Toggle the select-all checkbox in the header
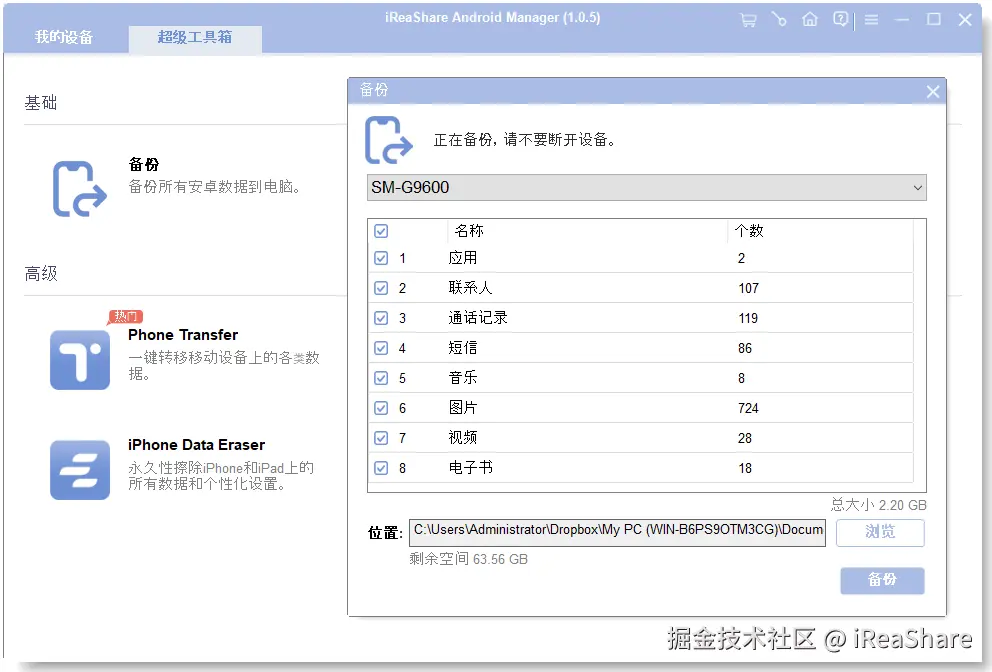This screenshot has width=992, height=672. (x=381, y=230)
